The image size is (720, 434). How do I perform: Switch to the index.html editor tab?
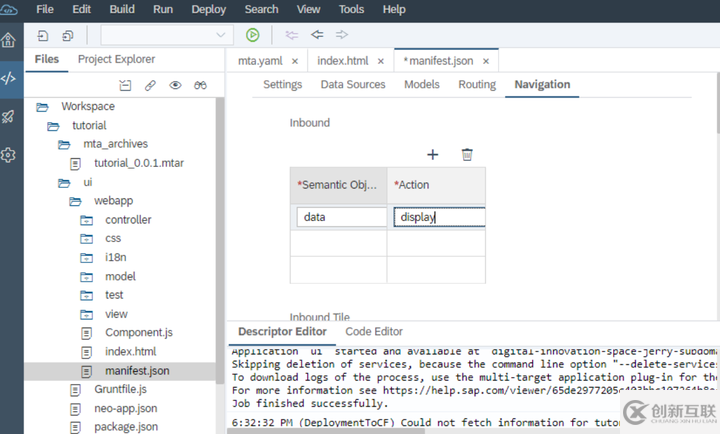click(x=343, y=61)
